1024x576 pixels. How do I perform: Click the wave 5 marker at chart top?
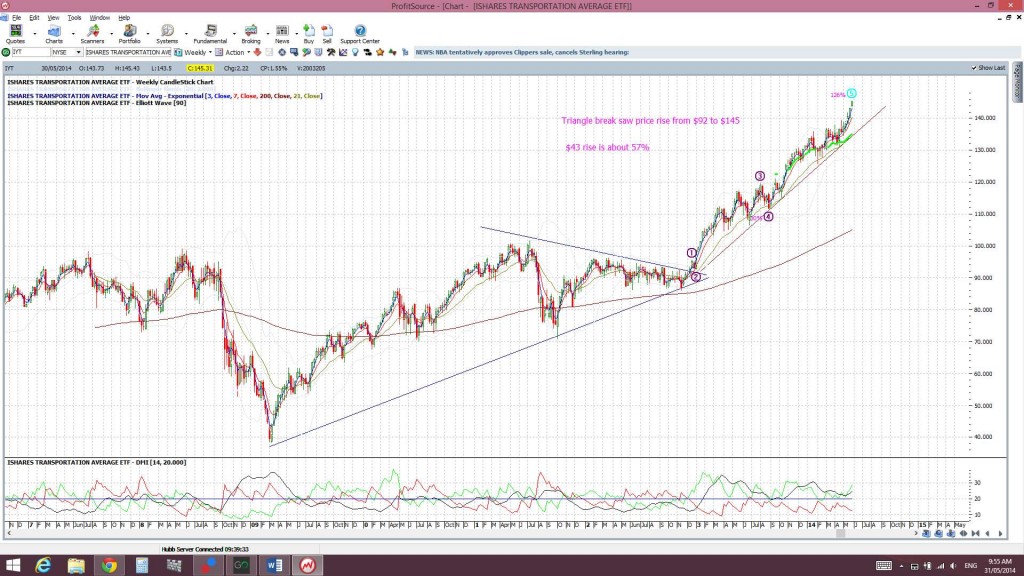point(851,93)
